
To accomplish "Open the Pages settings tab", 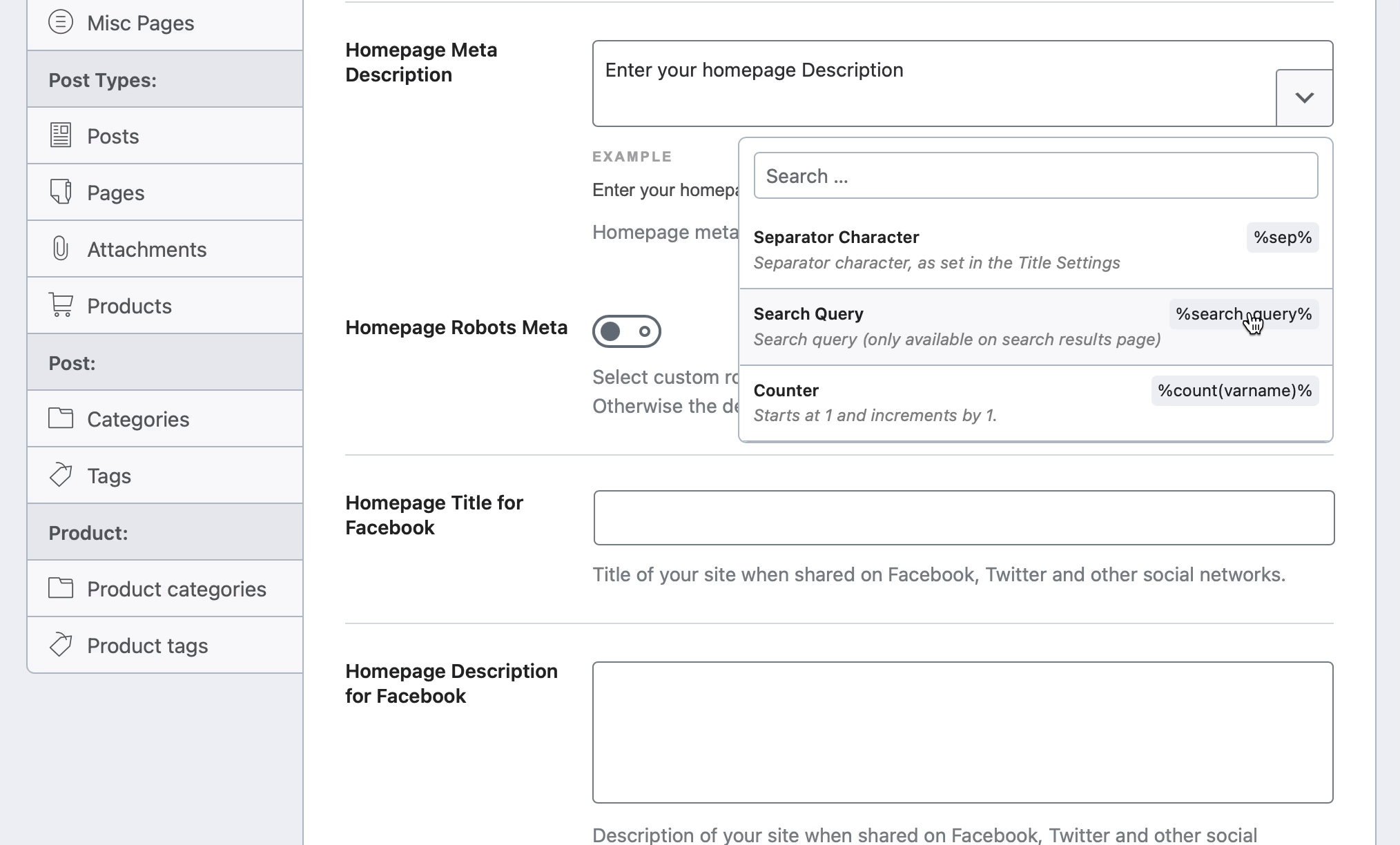I will [x=165, y=193].
